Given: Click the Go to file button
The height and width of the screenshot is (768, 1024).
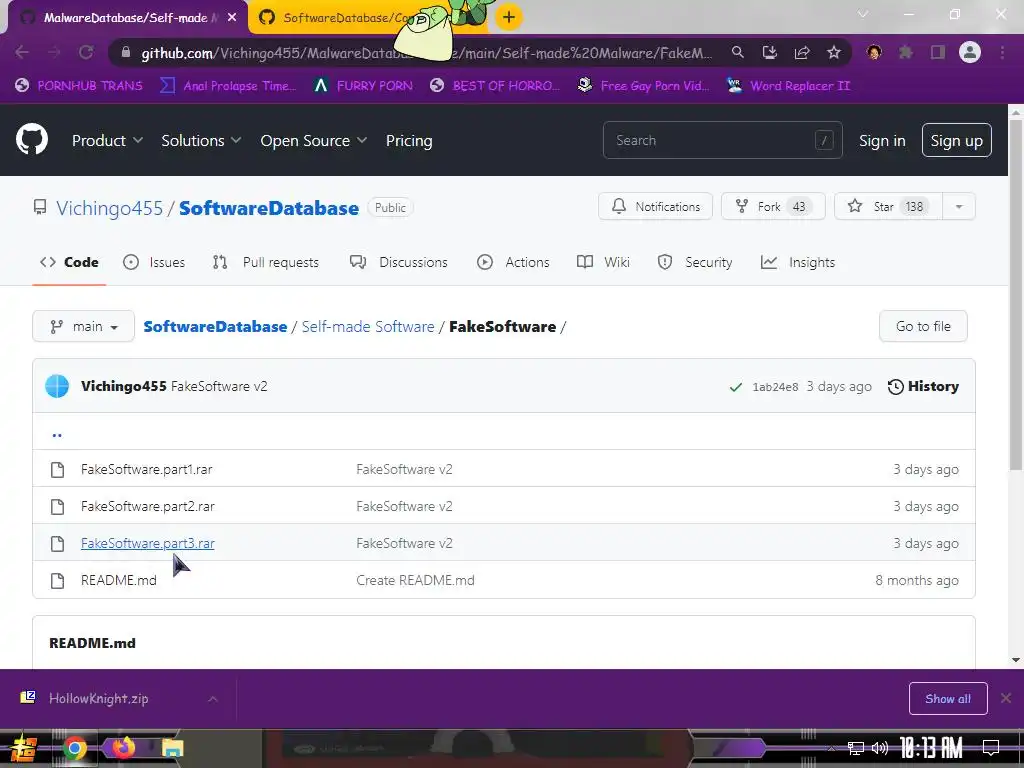Looking at the screenshot, I should coord(923,326).
